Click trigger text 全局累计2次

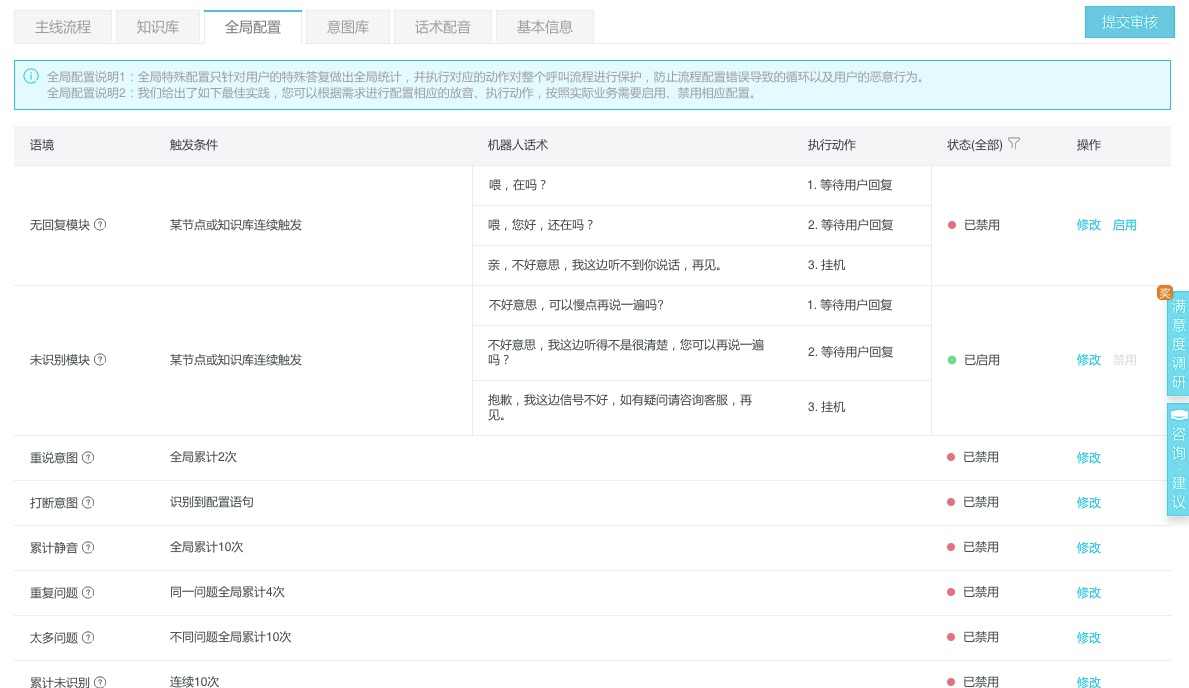(x=203, y=457)
